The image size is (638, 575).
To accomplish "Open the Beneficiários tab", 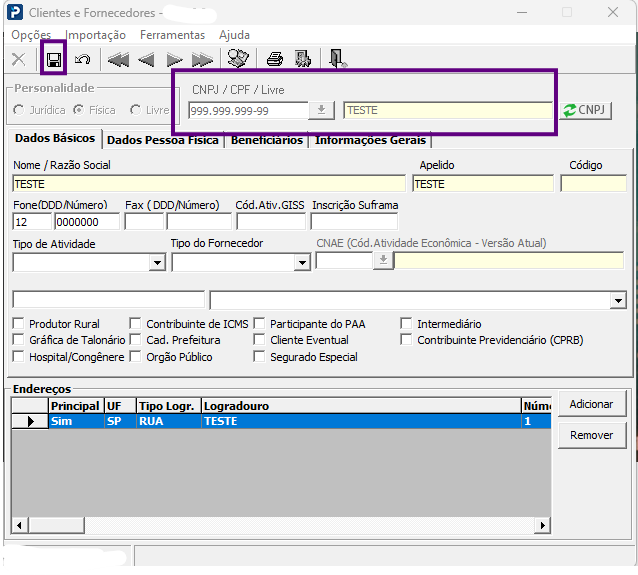I will point(267,140).
